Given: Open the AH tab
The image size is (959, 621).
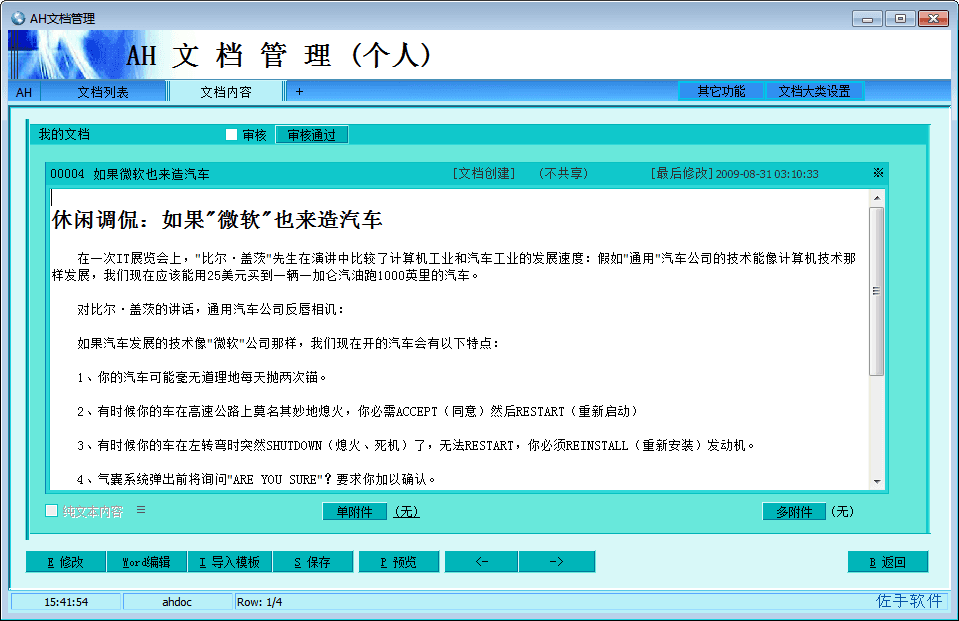Looking at the screenshot, I should tap(24, 92).
